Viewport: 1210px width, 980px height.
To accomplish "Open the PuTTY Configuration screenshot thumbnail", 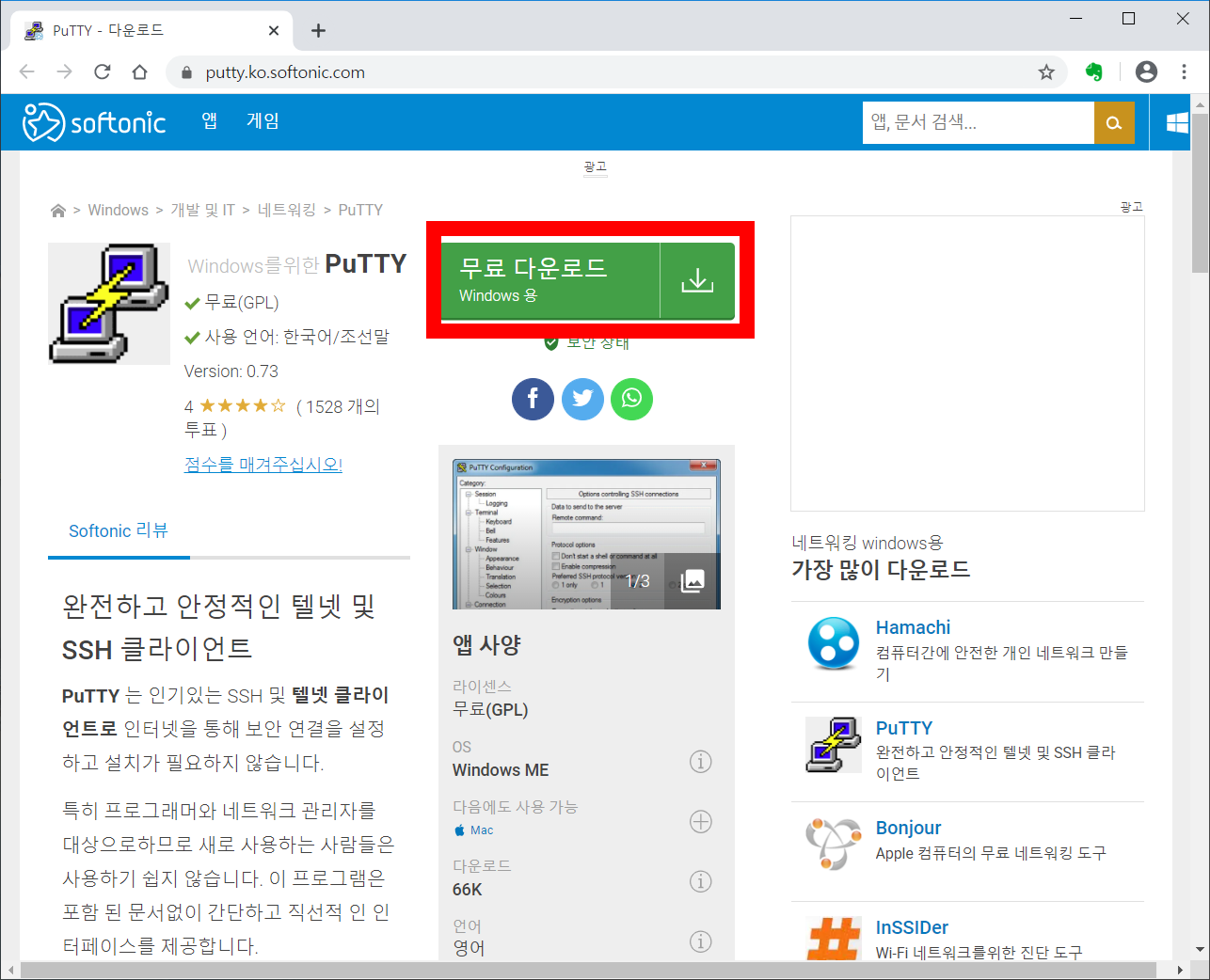I will tap(586, 534).
